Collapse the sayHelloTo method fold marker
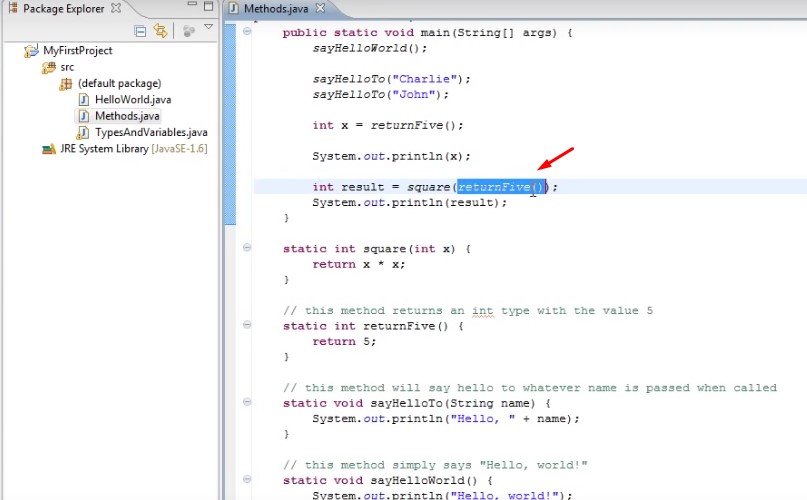 point(247,403)
